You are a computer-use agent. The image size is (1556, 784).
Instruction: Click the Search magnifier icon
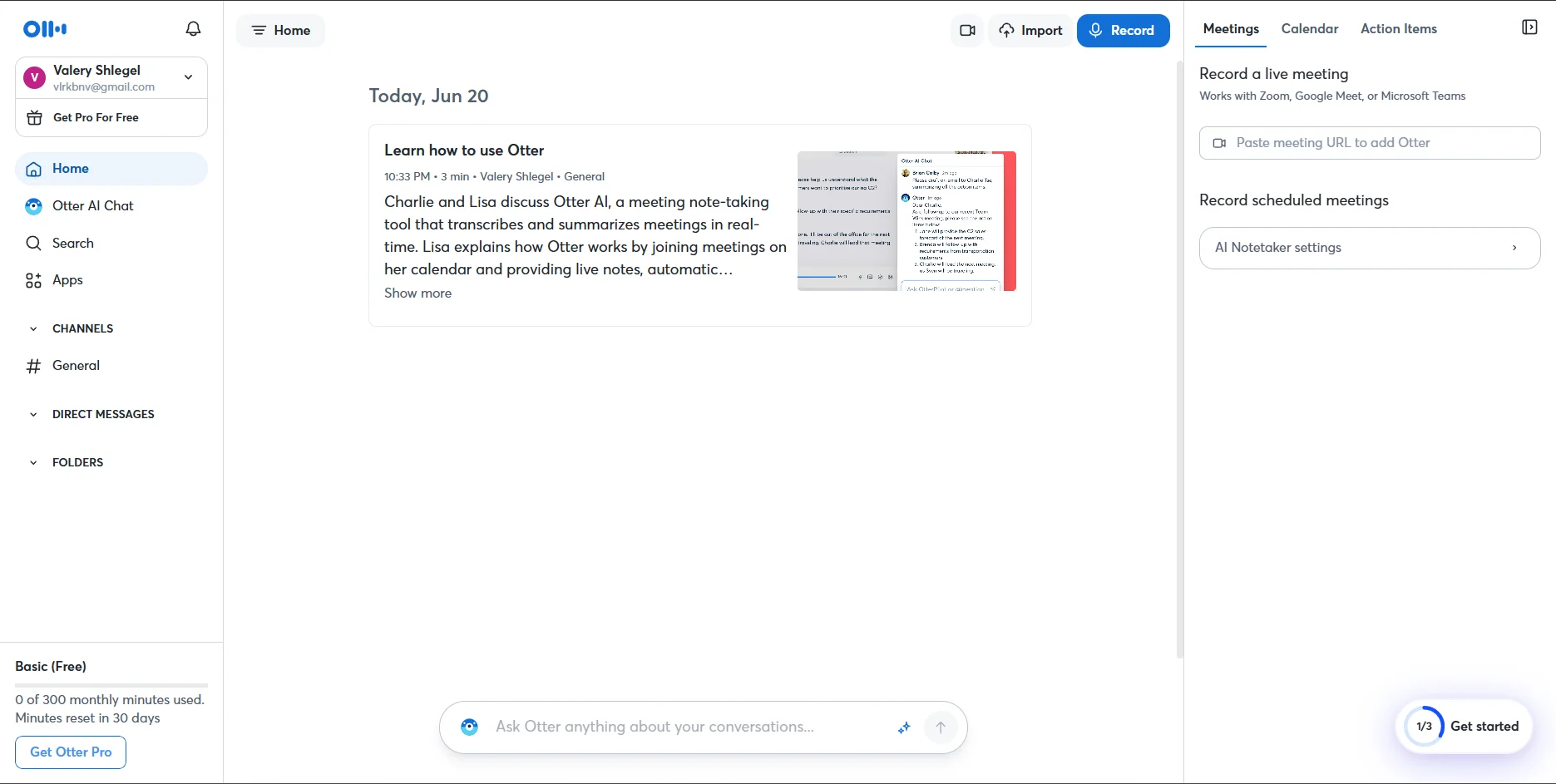pos(33,243)
